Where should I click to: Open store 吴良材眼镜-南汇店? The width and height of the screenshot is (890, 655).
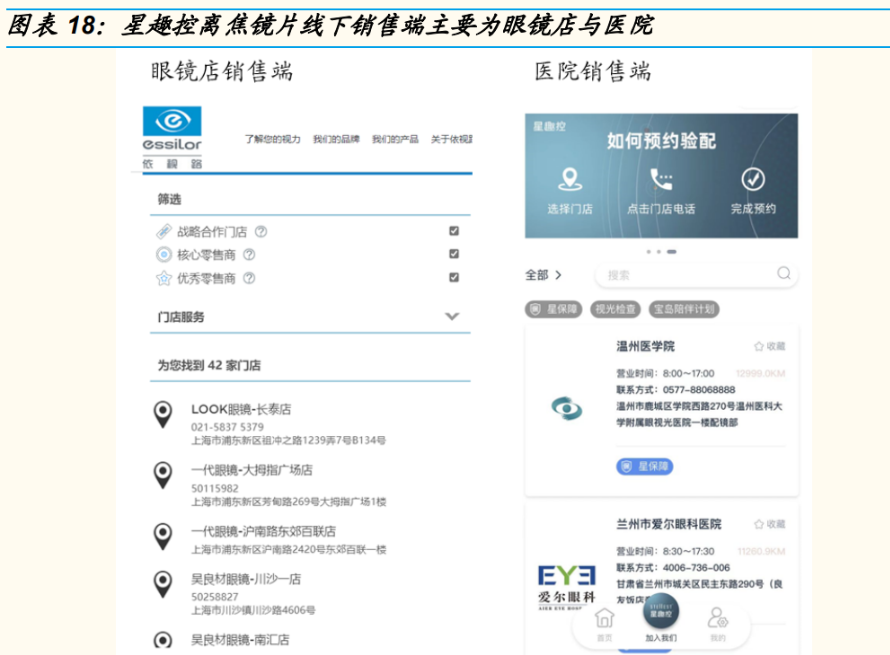tap(240, 640)
